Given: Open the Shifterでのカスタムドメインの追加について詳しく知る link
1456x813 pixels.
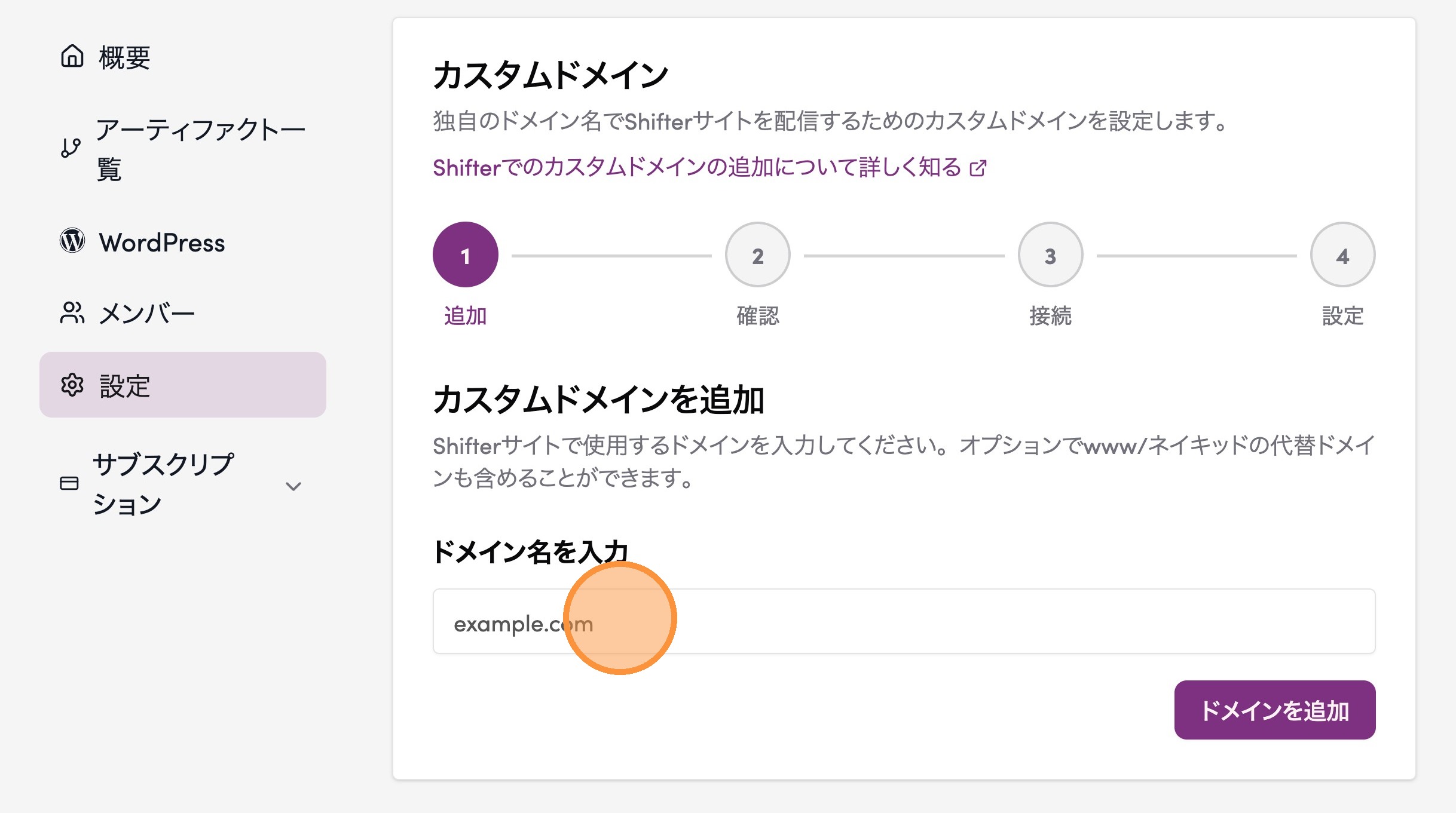Looking at the screenshot, I should [696, 168].
